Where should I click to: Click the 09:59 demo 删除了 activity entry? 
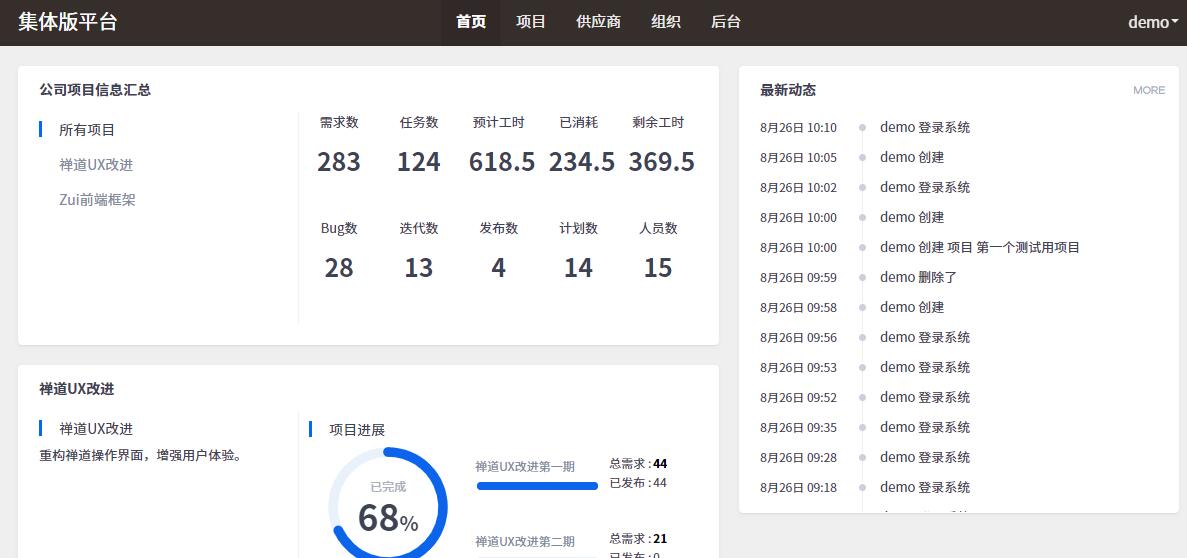(x=918, y=277)
